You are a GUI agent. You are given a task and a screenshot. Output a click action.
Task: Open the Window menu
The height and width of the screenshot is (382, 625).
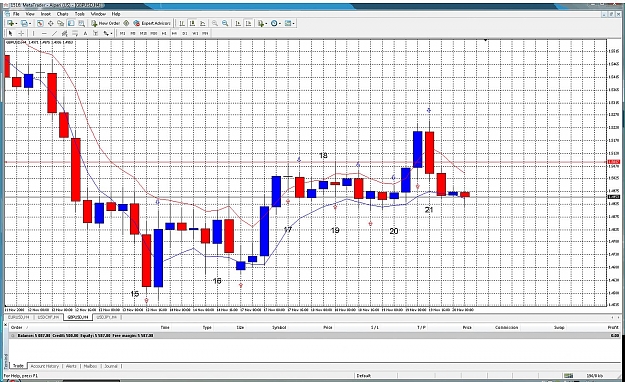pos(98,14)
